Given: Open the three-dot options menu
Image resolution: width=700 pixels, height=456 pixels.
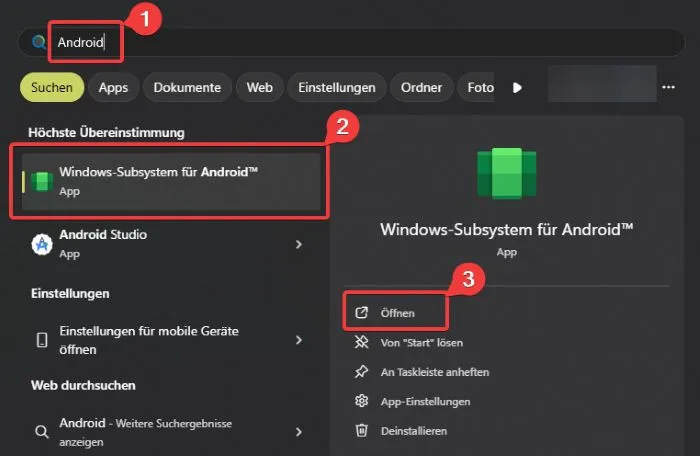Looking at the screenshot, I should pyautogui.click(x=668, y=87).
